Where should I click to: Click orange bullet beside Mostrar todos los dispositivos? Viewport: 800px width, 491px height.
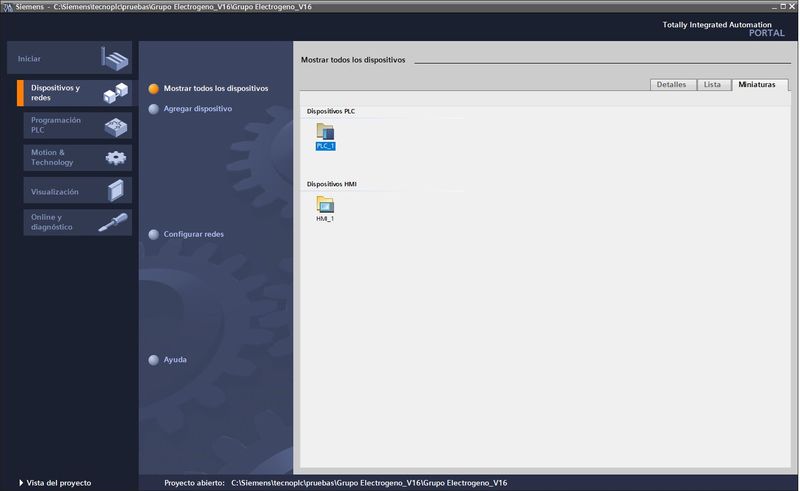154,89
